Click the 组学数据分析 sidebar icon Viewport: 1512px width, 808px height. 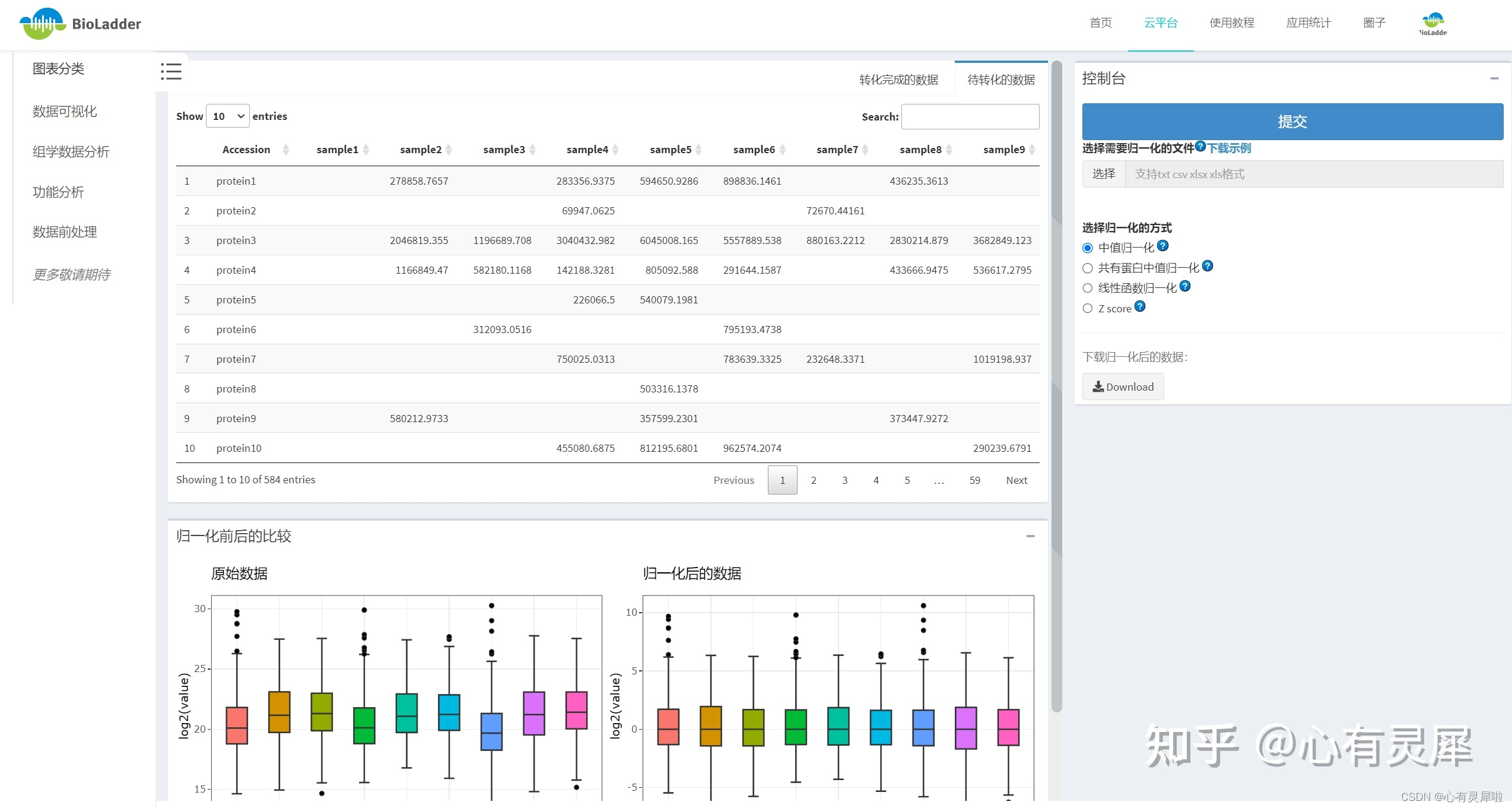(x=72, y=152)
